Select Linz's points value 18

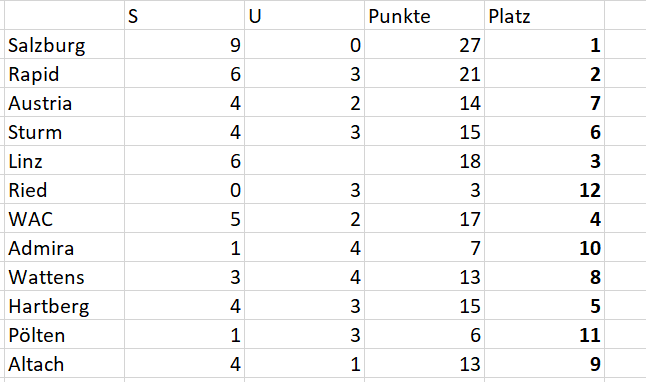click(424, 160)
